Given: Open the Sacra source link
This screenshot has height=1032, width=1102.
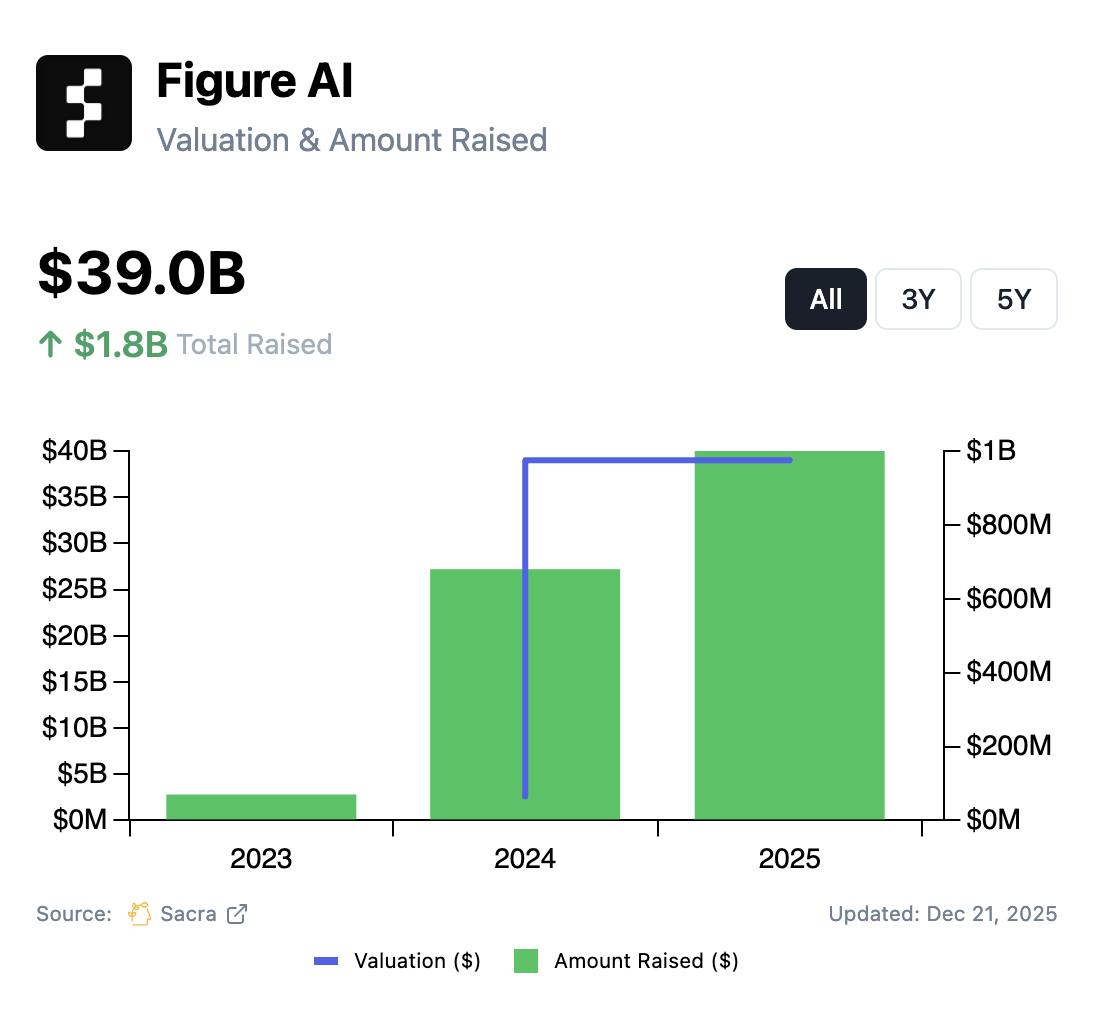Looking at the screenshot, I should (x=188, y=913).
